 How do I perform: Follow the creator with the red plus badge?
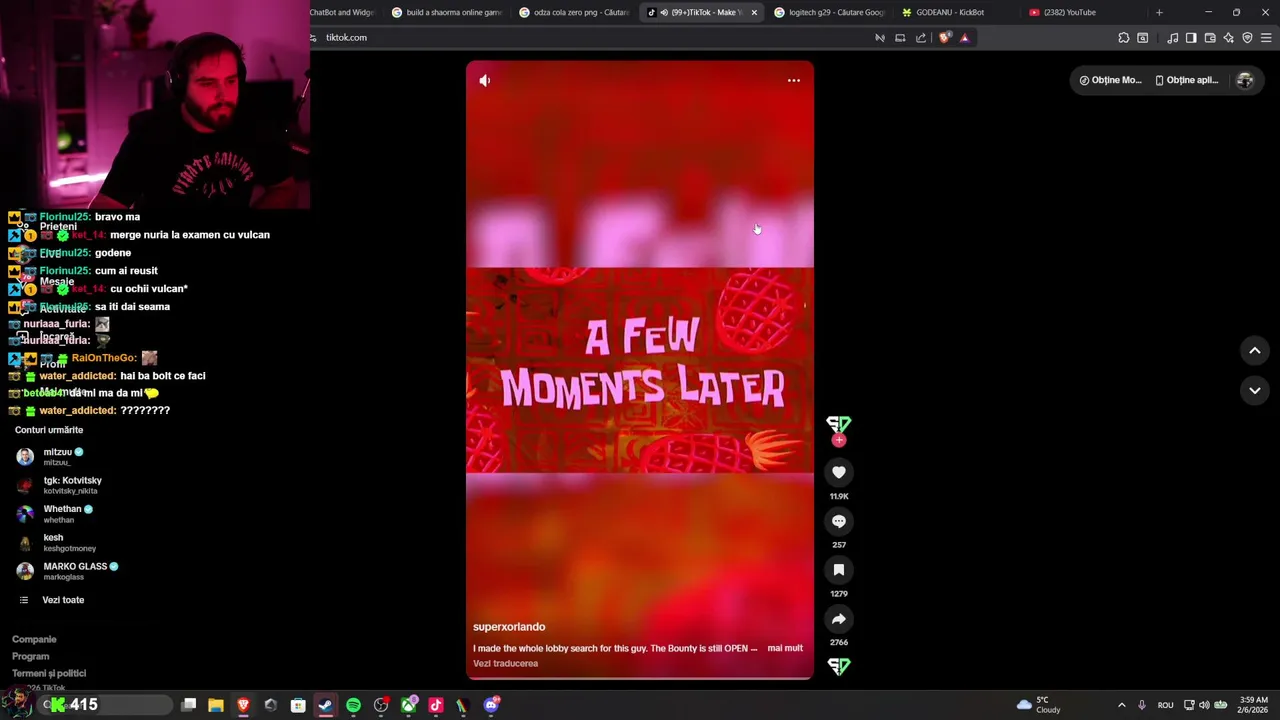coord(839,440)
